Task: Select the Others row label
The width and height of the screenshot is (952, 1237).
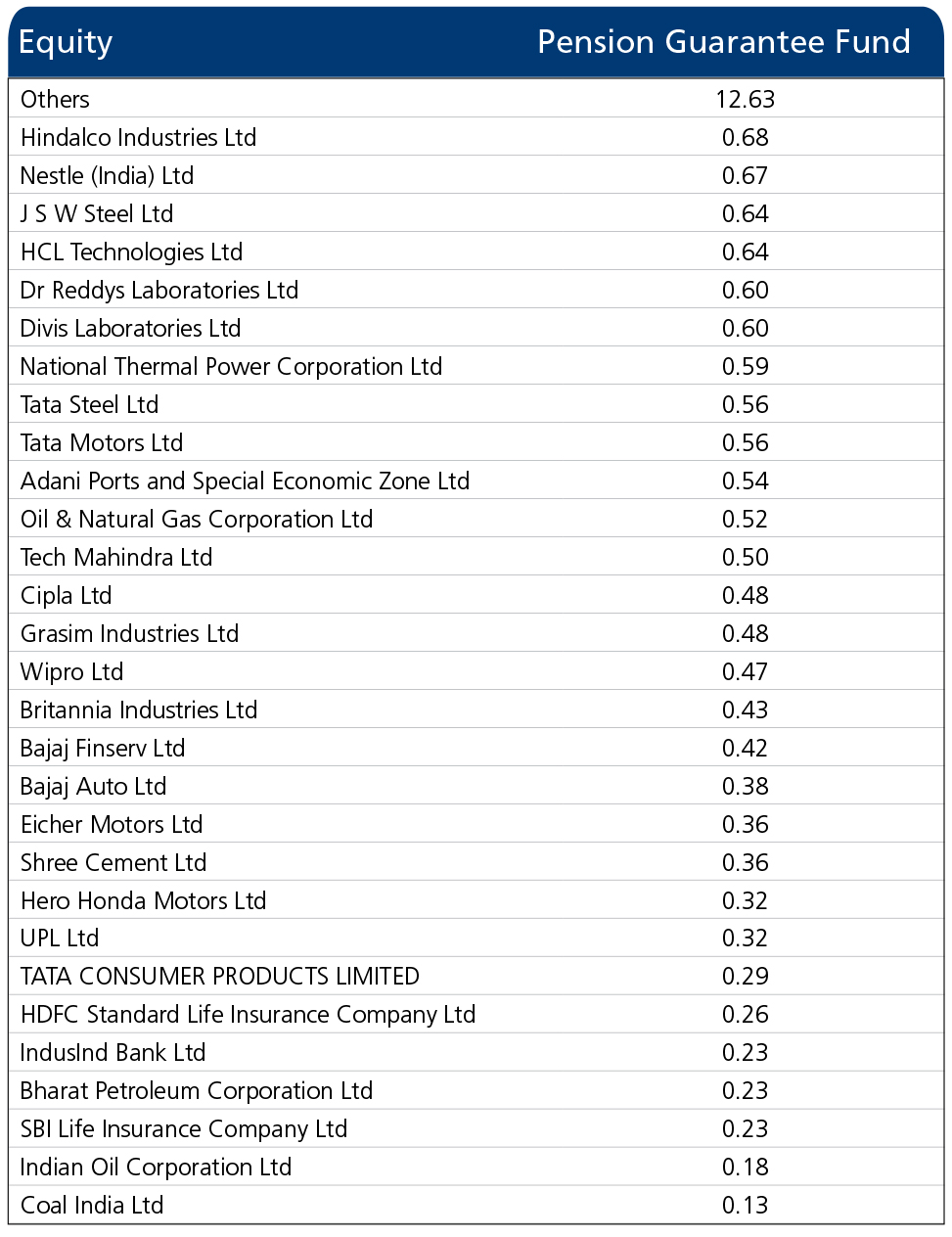Action: 55,99
